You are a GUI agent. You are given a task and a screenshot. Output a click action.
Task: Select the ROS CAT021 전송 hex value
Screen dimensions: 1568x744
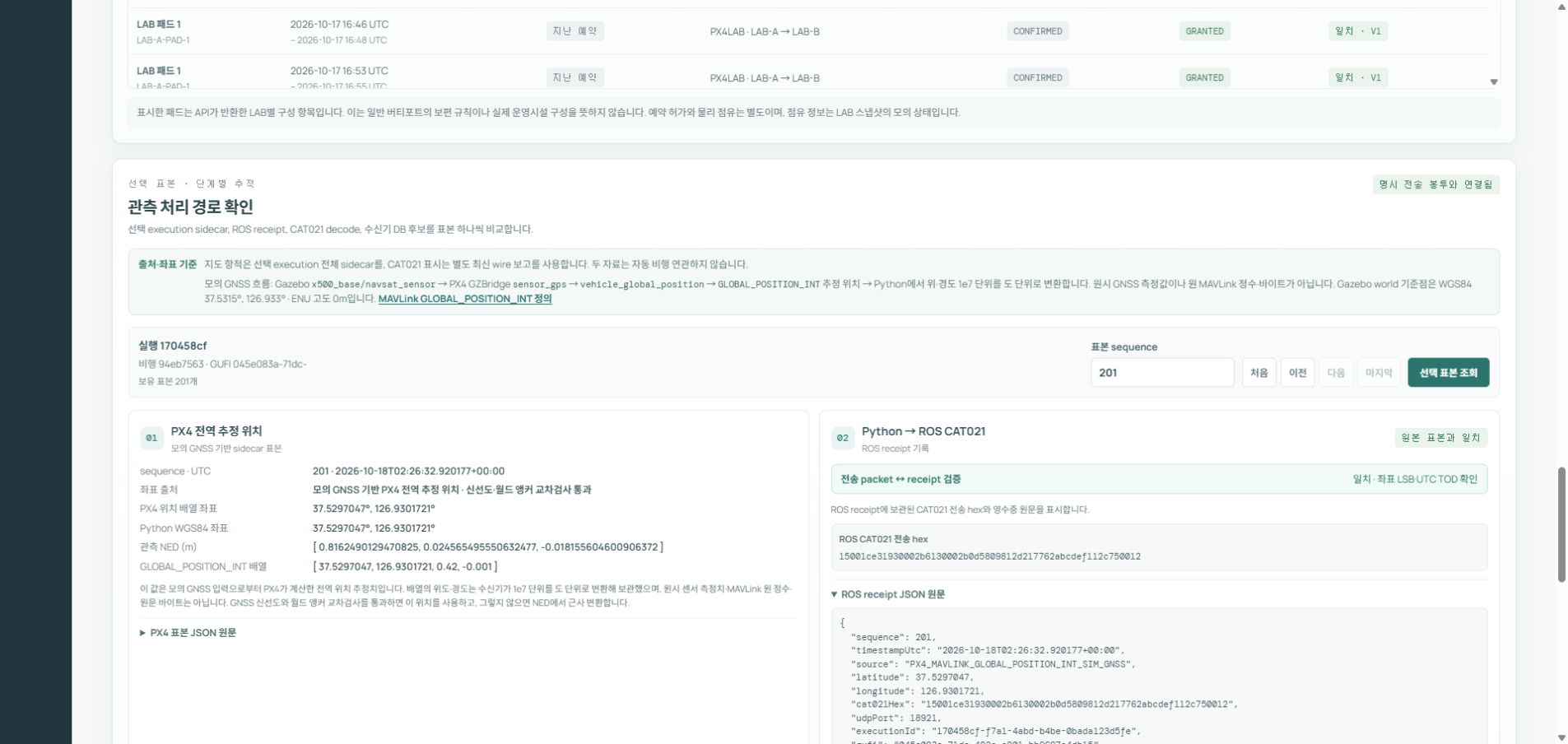click(x=989, y=556)
